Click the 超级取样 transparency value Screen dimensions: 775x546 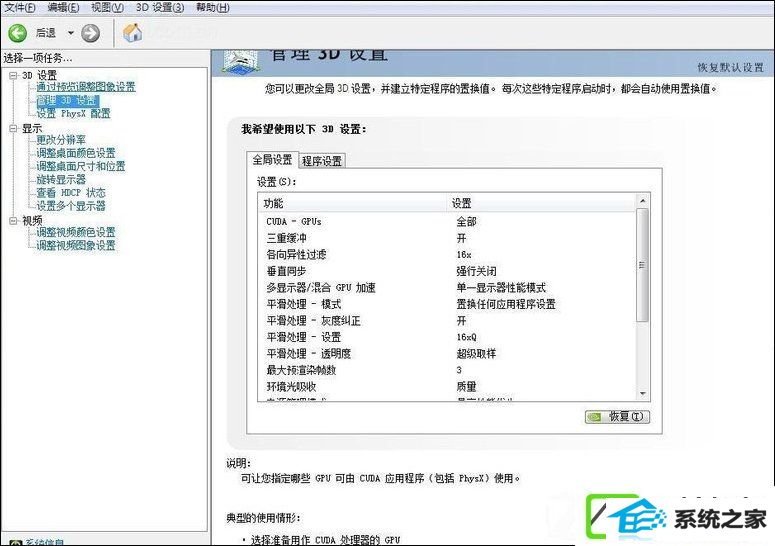pos(476,353)
